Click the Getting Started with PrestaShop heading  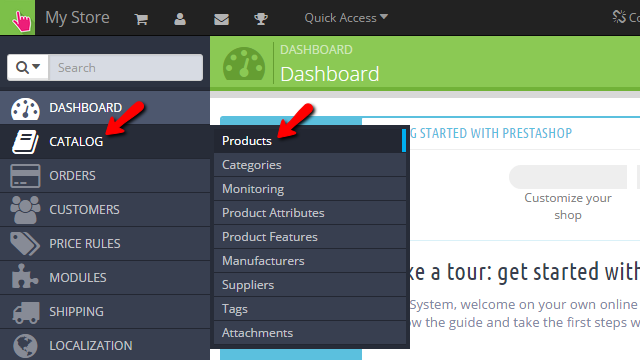pyautogui.click(x=491, y=133)
